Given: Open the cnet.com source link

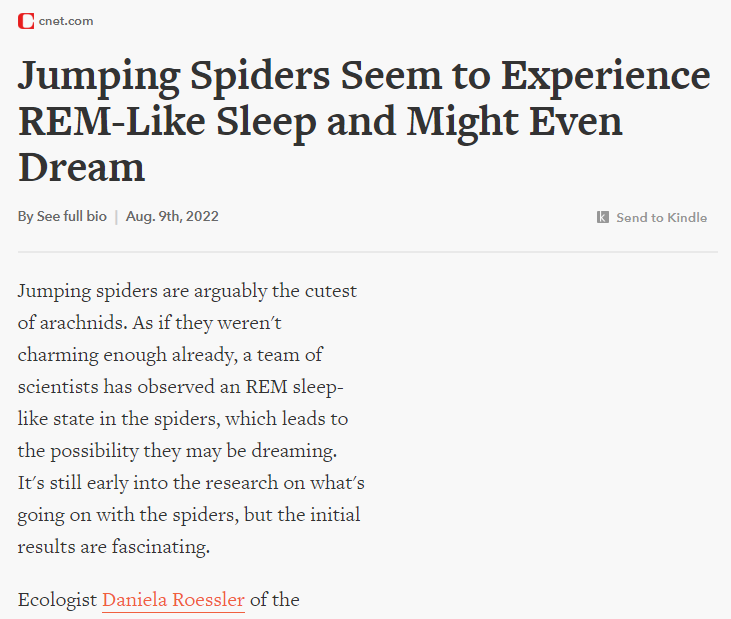Looking at the screenshot, I should [66, 21].
